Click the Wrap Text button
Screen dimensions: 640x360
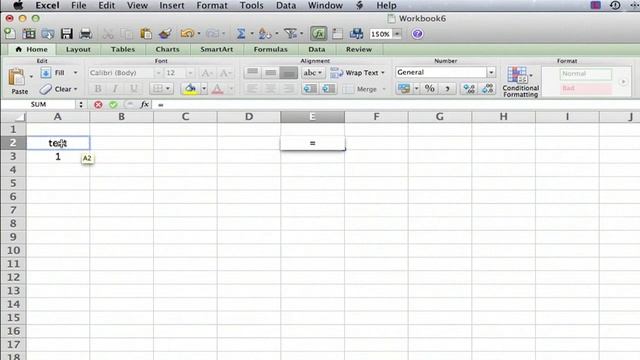click(358, 73)
